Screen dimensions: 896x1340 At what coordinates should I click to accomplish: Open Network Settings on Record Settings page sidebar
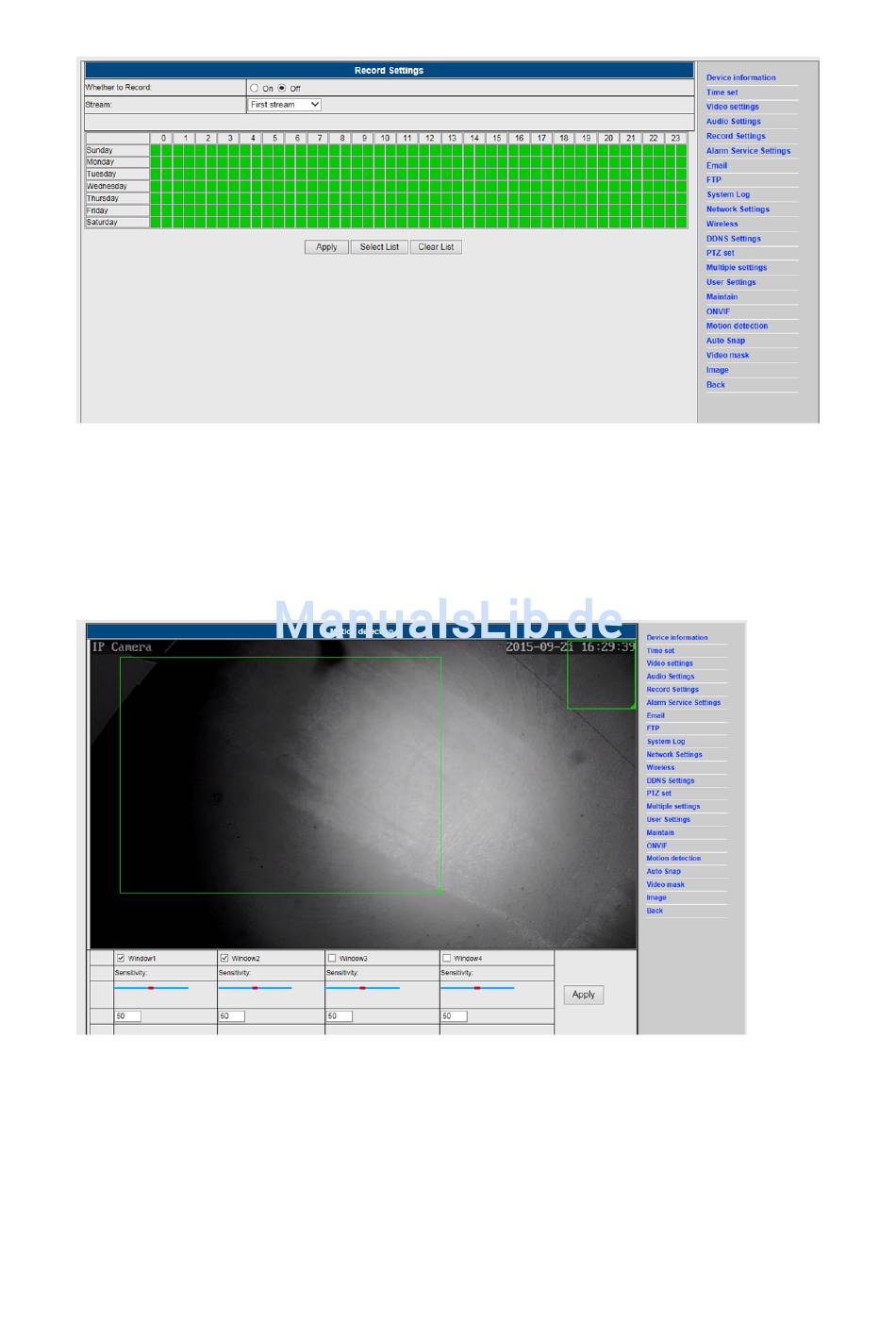pyautogui.click(x=738, y=209)
